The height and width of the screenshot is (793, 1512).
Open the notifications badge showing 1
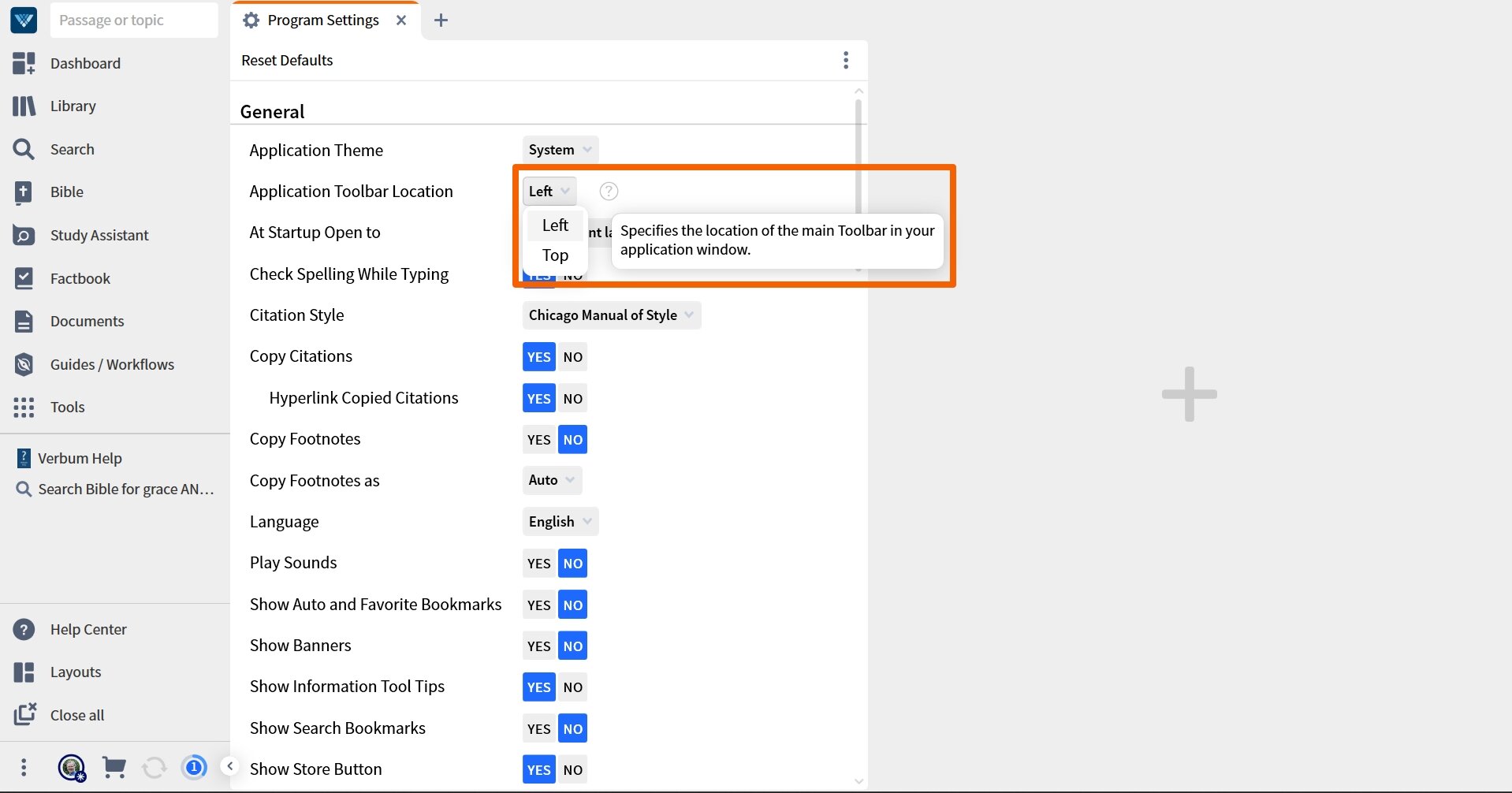(x=194, y=767)
